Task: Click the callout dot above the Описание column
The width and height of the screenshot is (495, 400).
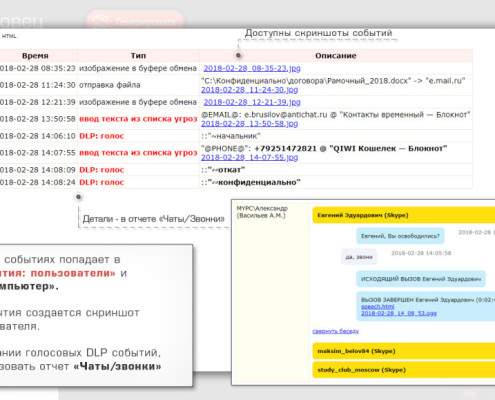Action: (238, 55)
